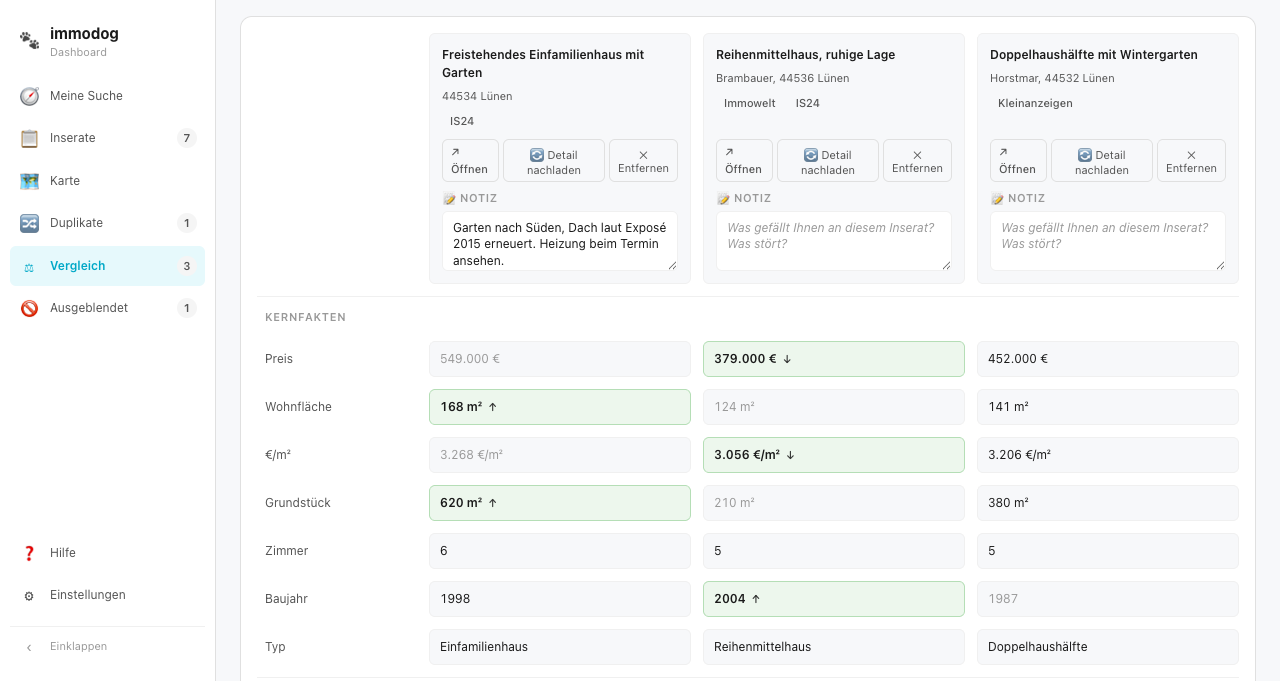Remove Freistehendes Einfamilienhaus from comparison
Screen dimensions: 1280x681
(643, 160)
